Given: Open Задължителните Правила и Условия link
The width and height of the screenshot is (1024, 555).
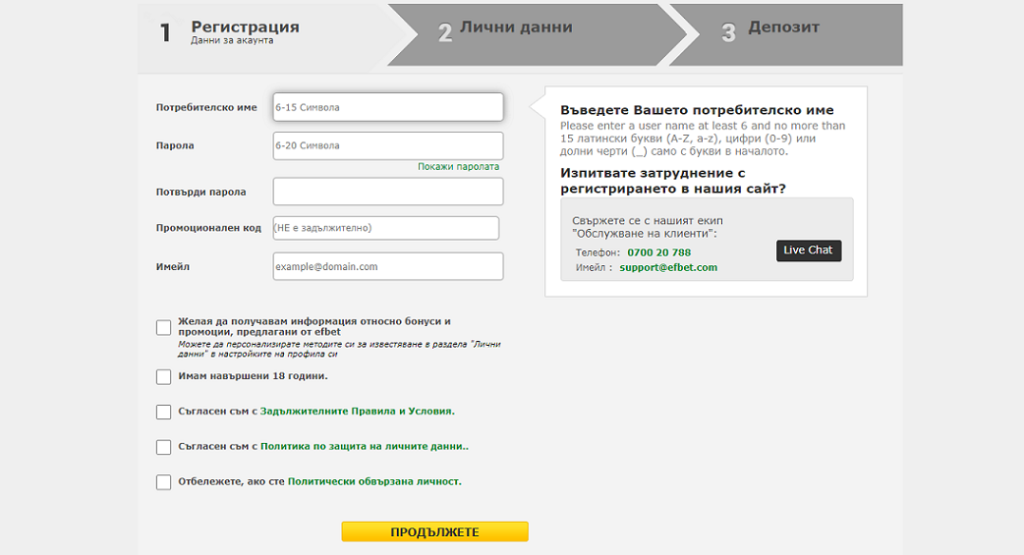Looking at the screenshot, I should pos(357,411).
